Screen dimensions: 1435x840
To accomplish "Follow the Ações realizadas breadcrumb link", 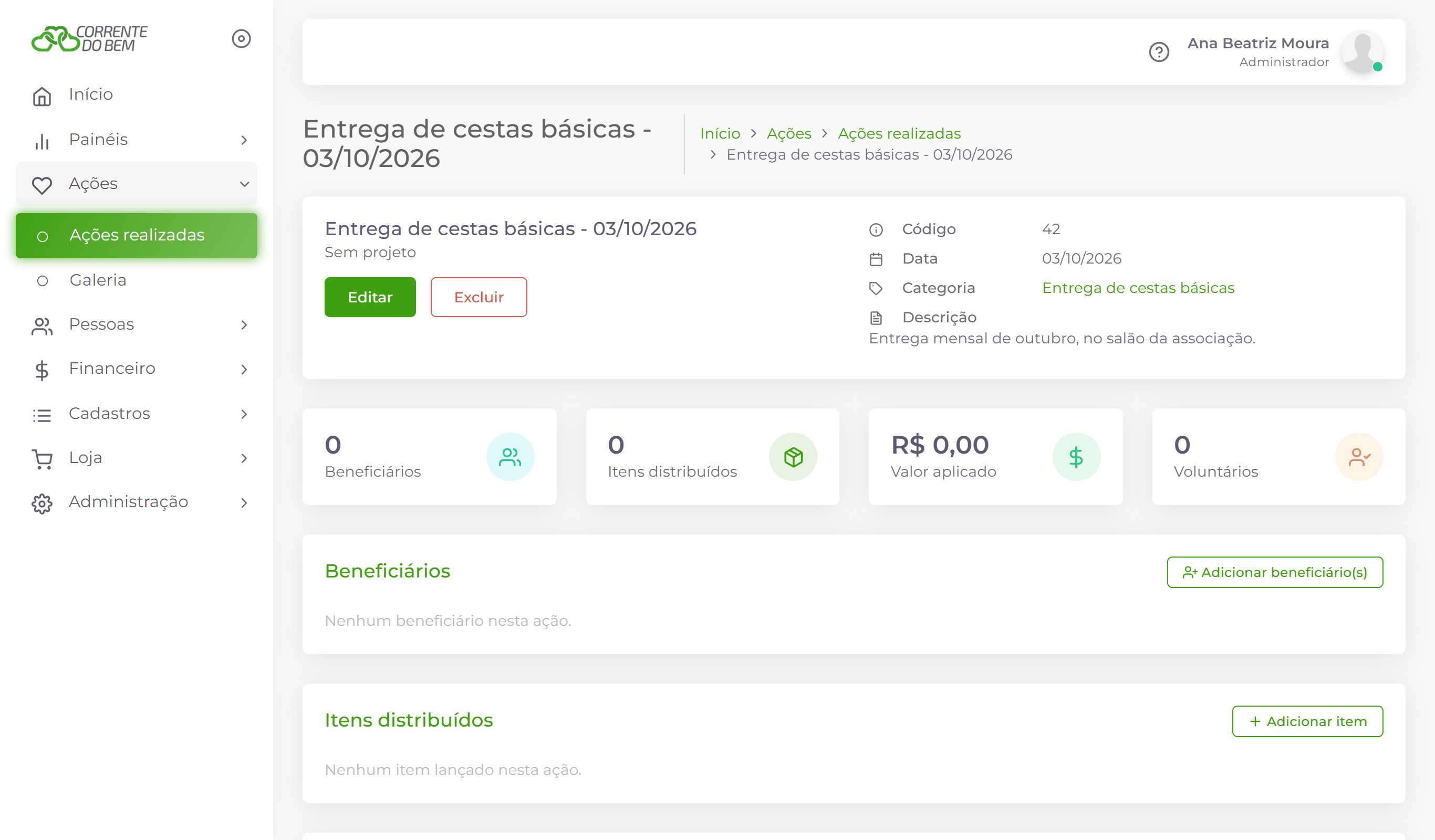I will pos(899,133).
